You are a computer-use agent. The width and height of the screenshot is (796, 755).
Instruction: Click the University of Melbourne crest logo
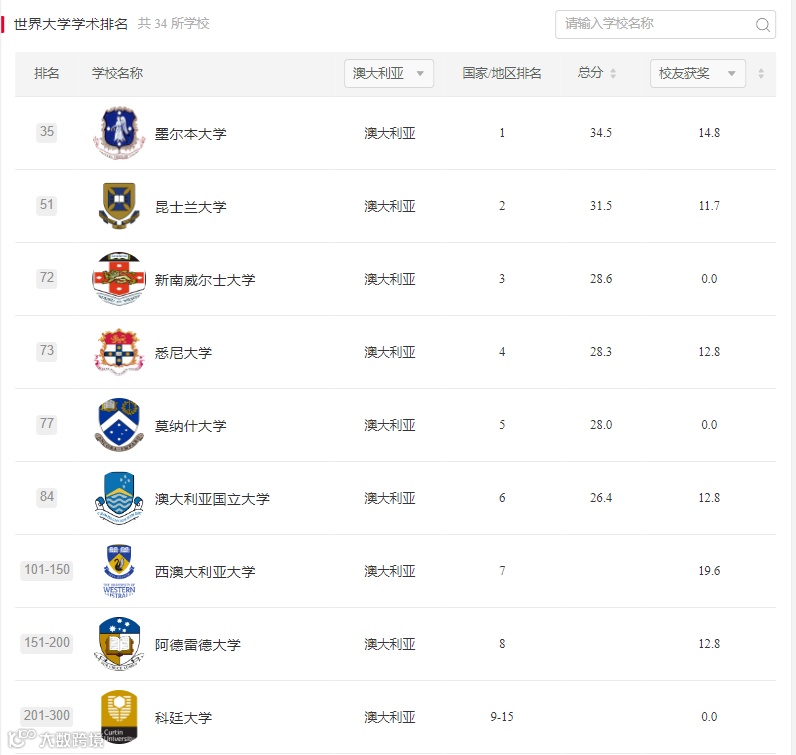coord(119,133)
